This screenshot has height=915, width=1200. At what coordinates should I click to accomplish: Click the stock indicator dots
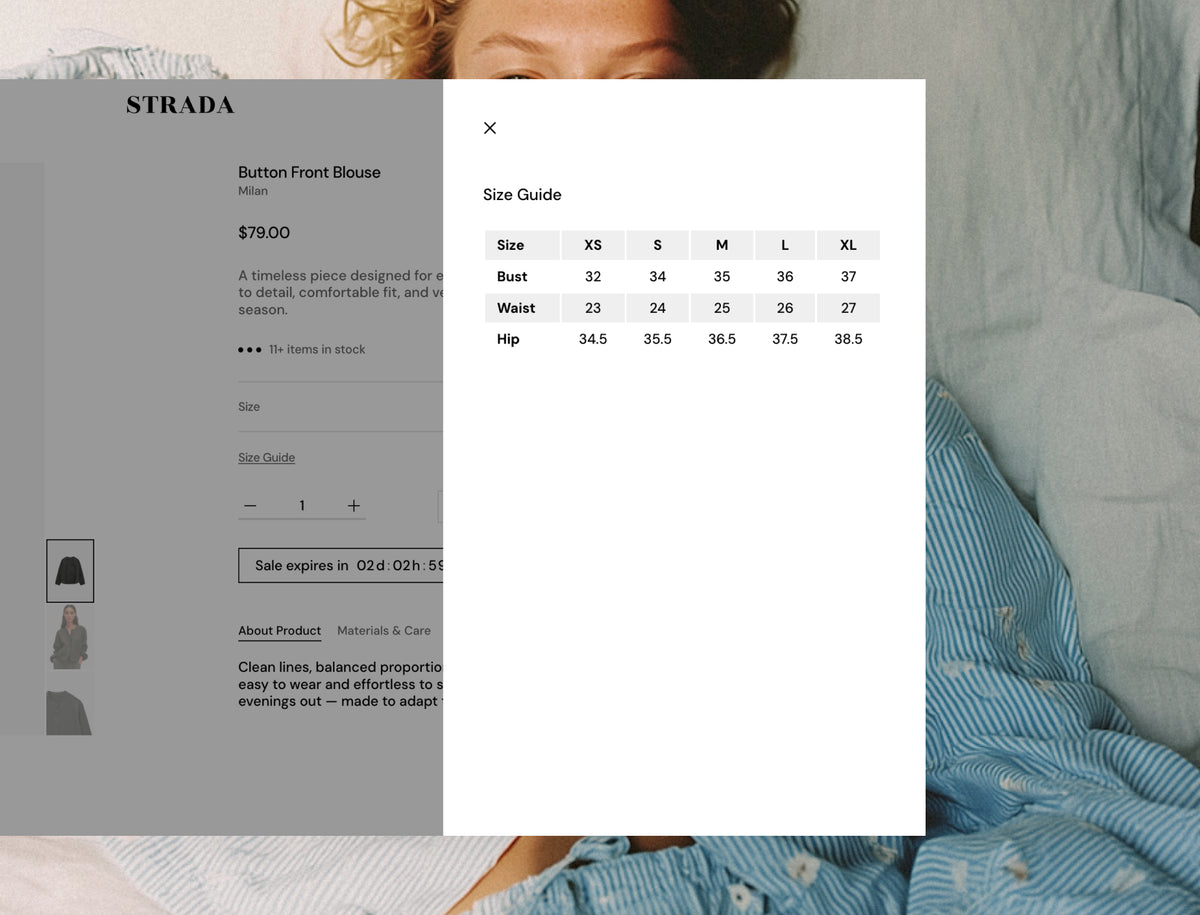tap(250, 350)
